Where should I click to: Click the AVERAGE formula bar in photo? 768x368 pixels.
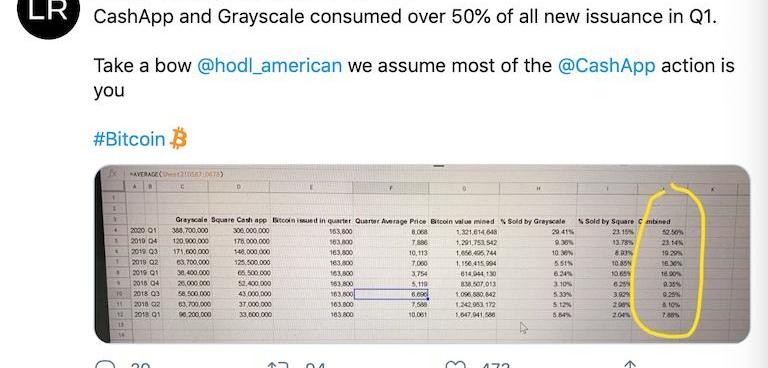tap(176, 173)
